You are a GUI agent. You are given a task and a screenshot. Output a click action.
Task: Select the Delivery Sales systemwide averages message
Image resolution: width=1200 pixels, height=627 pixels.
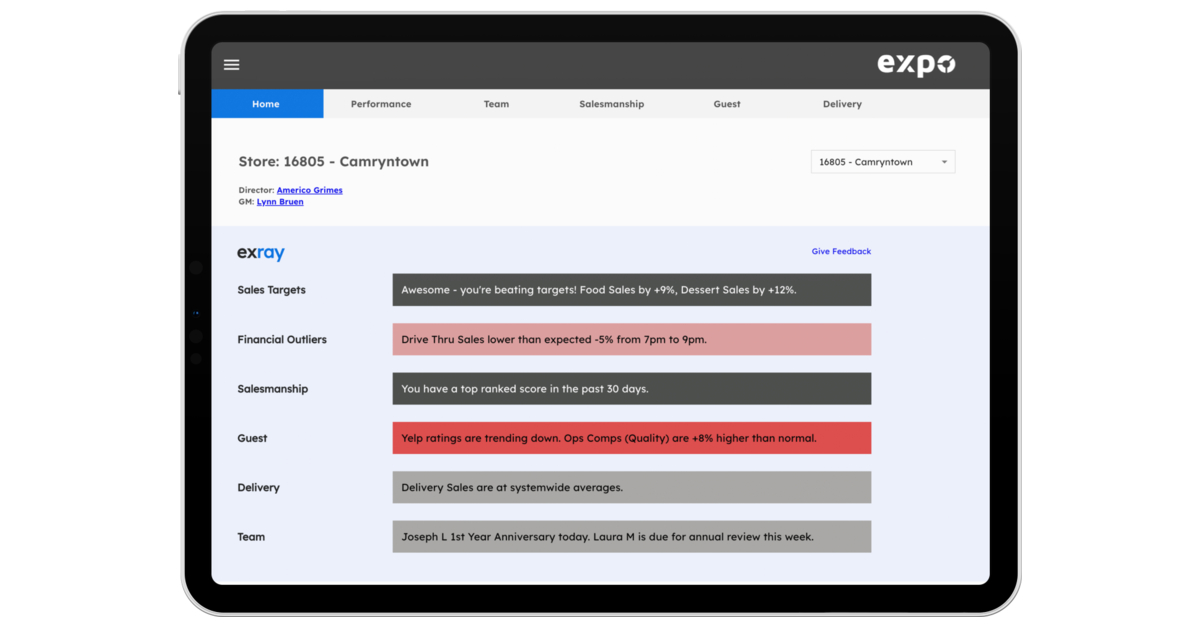631,487
